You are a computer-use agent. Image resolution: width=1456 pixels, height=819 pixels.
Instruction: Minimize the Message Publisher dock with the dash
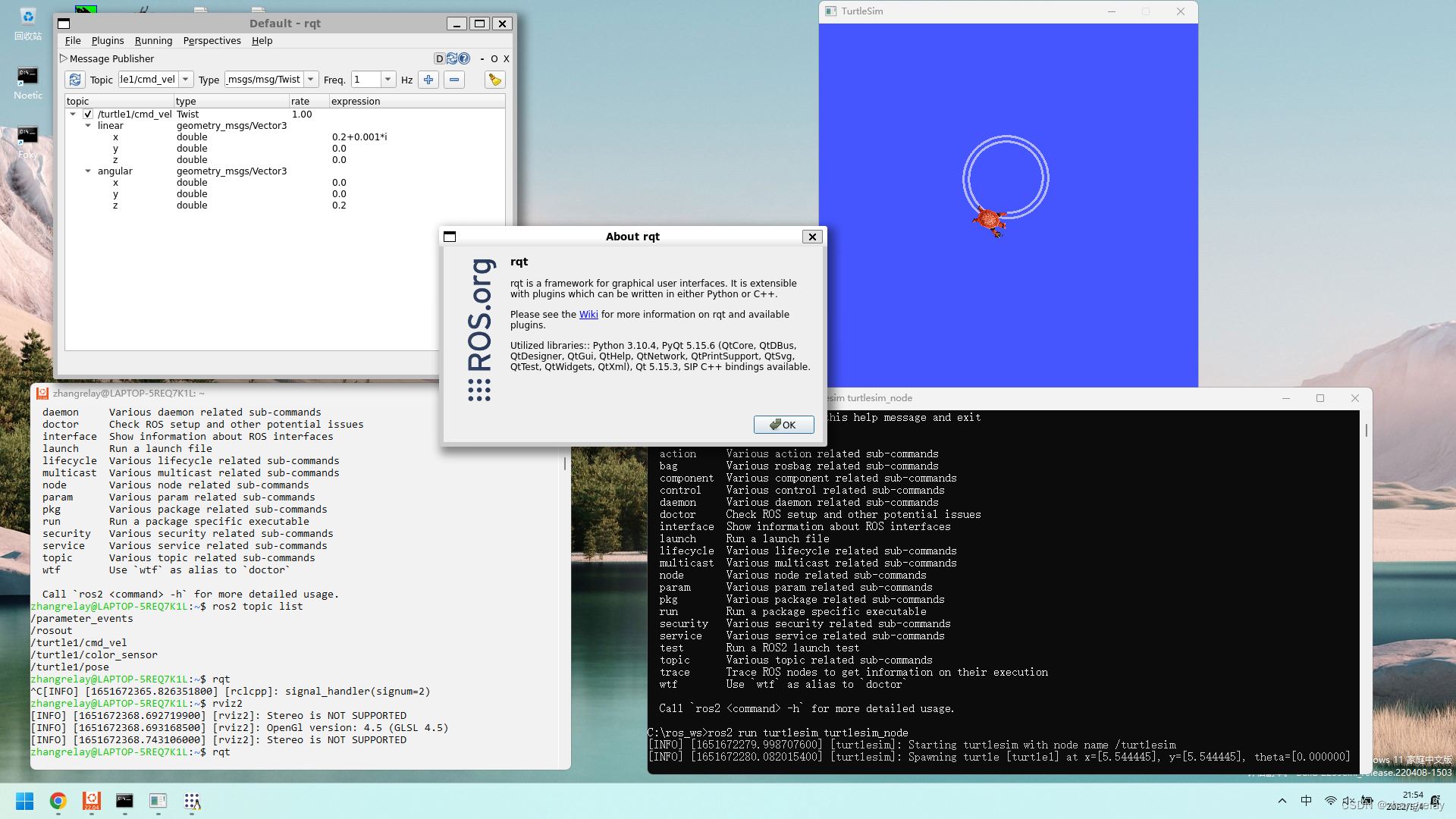tap(482, 59)
